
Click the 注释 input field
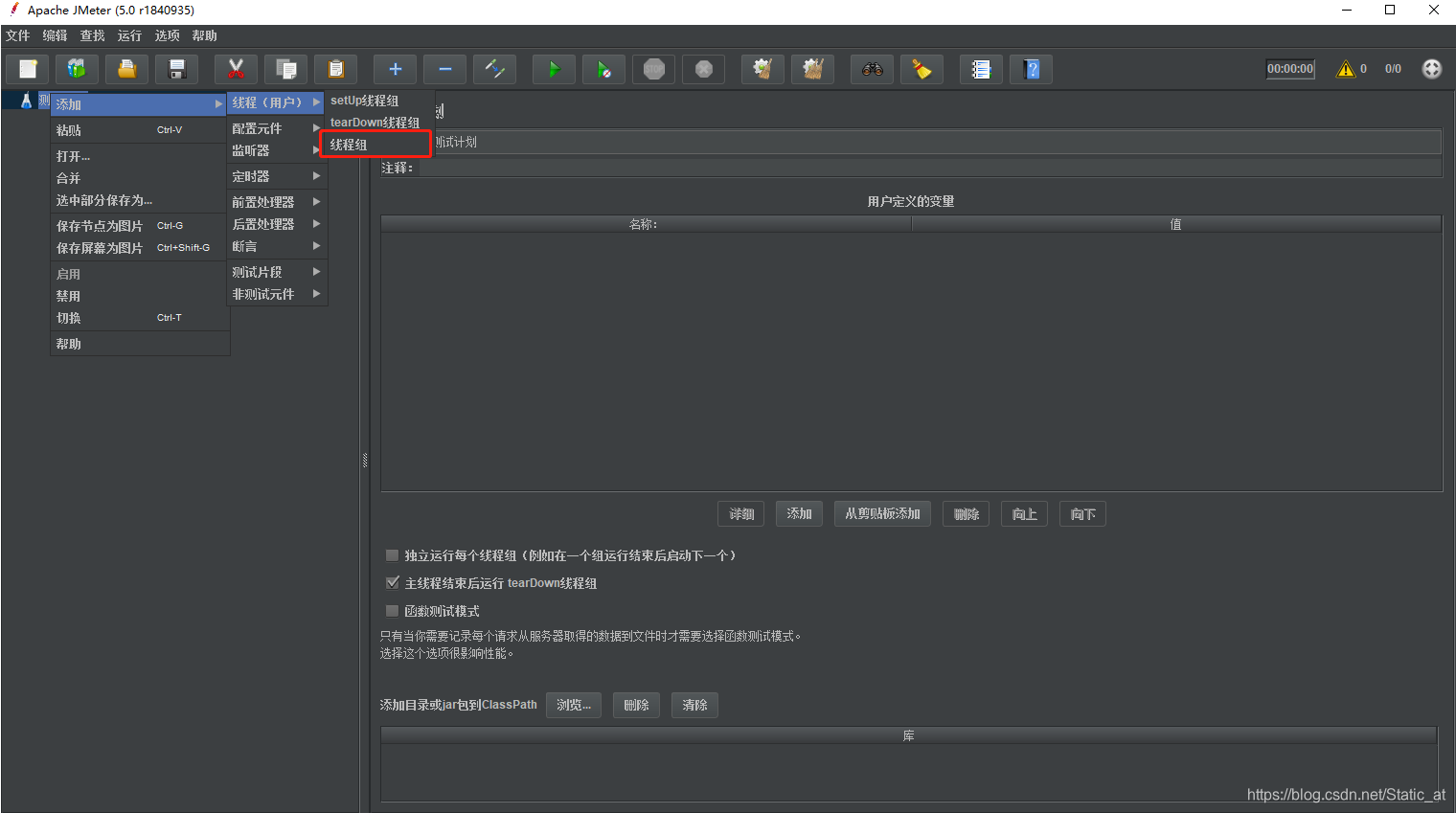(930, 168)
